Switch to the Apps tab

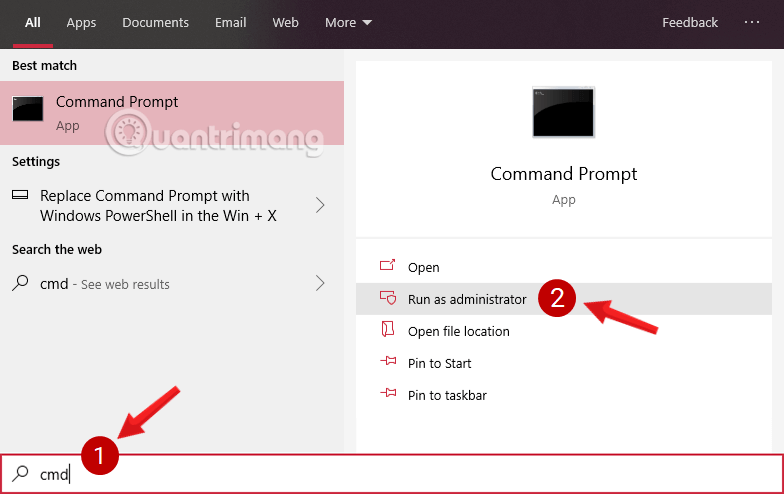pos(82,22)
